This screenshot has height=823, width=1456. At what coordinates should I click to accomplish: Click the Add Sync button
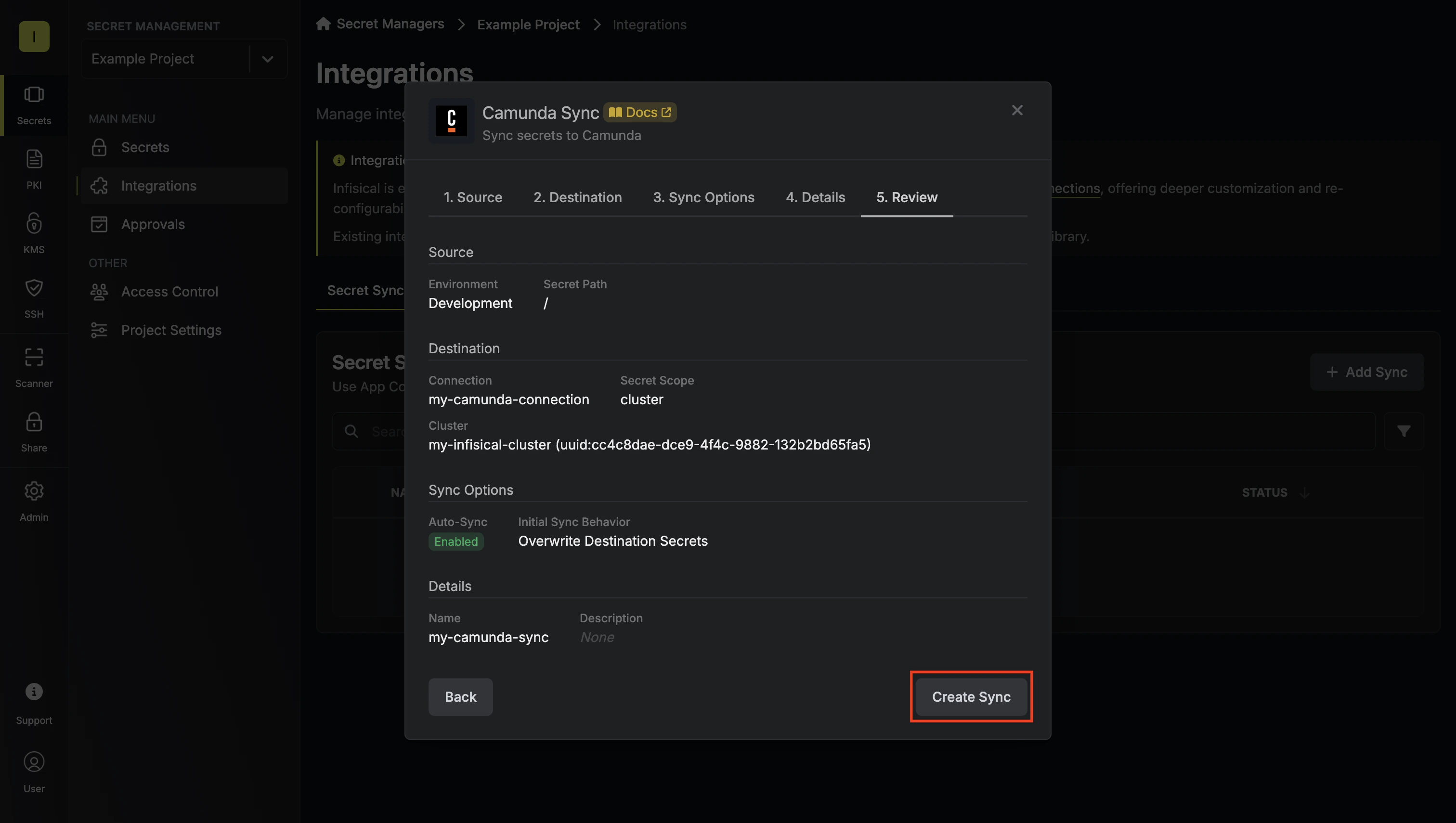click(x=1366, y=372)
